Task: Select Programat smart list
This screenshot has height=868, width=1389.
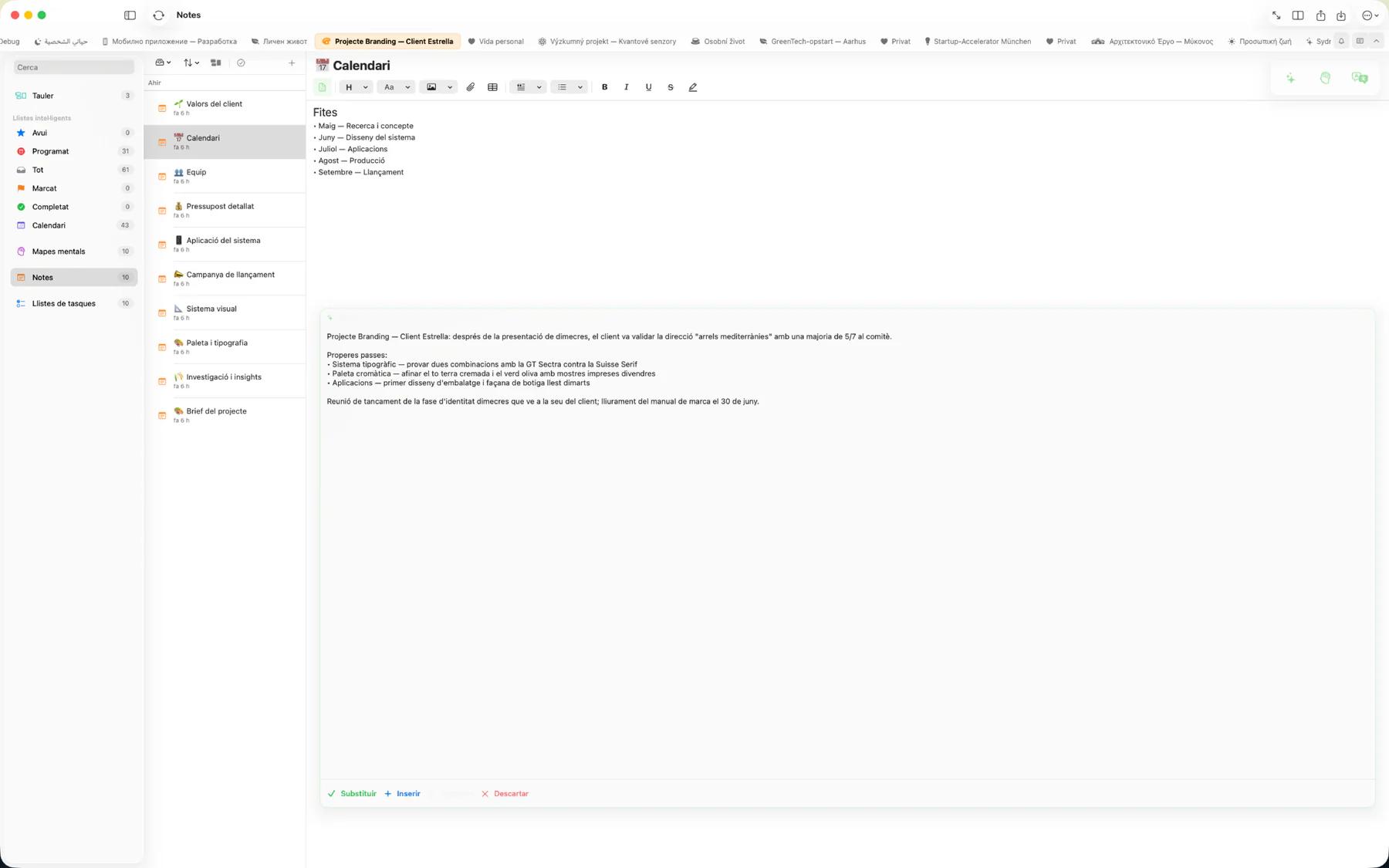Action: (x=74, y=151)
